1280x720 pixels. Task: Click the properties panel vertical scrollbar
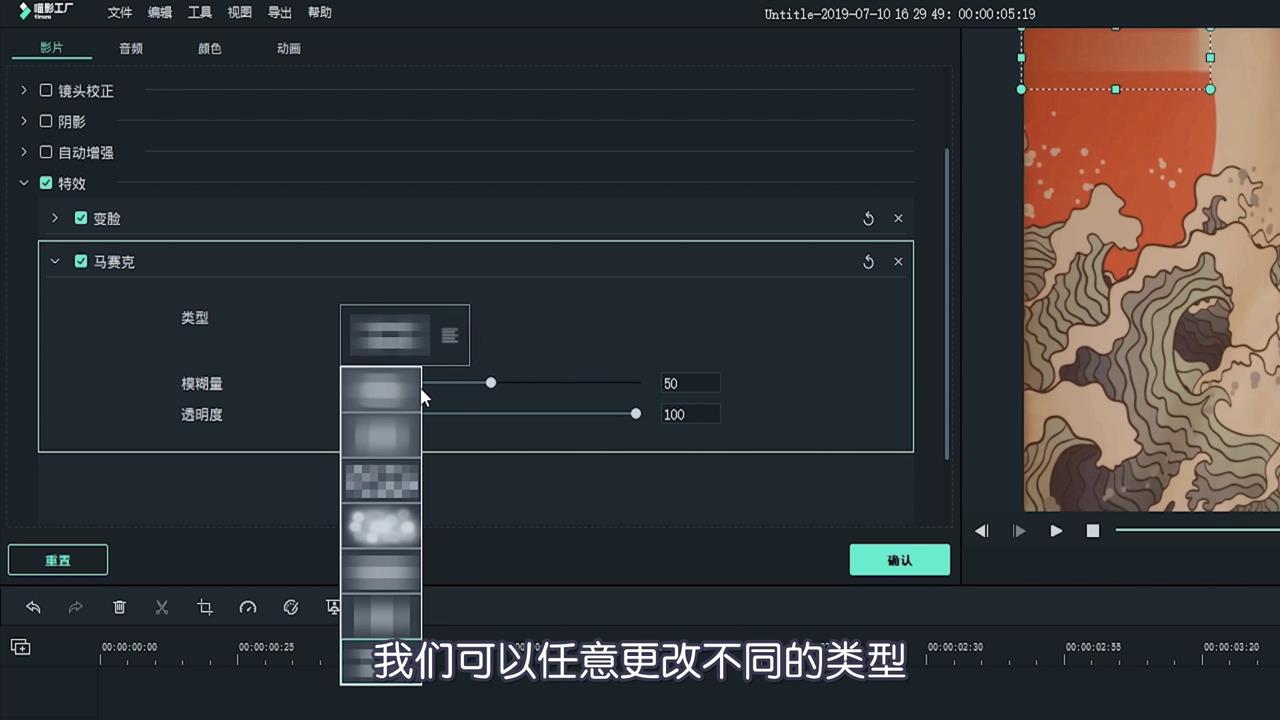point(946,304)
